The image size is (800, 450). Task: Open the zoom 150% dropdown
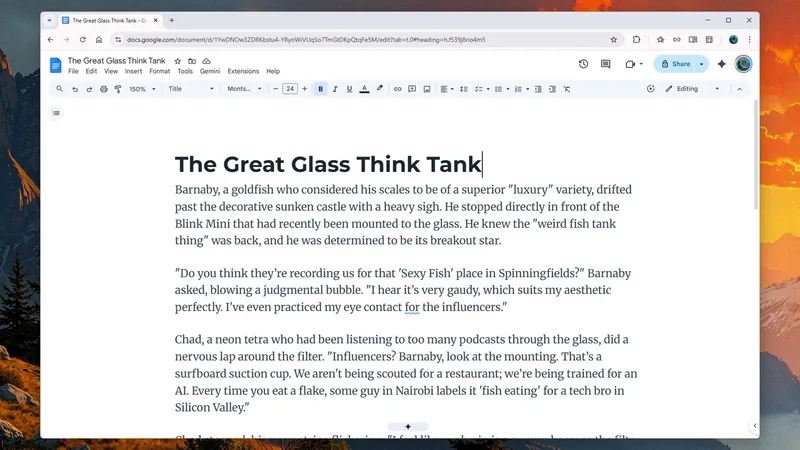(141, 89)
